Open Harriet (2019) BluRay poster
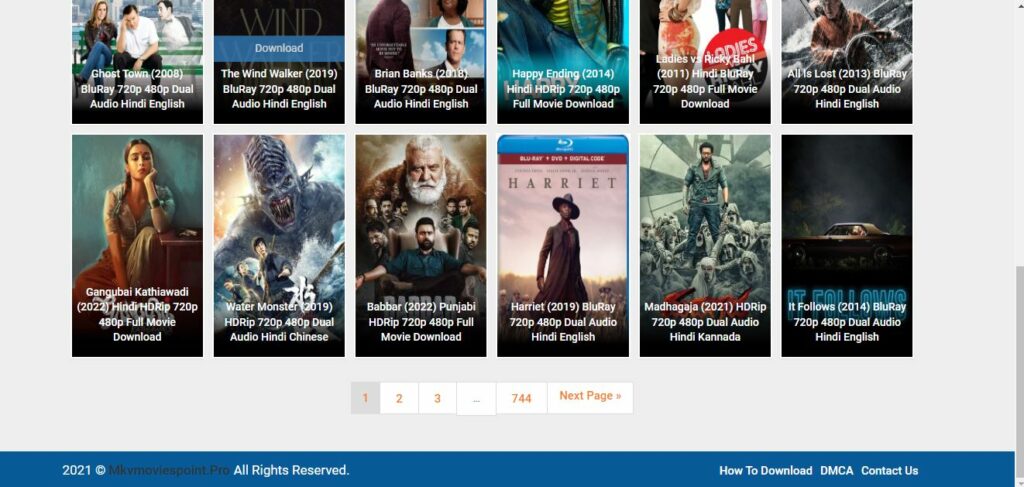1024x487 pixels. point(563,245)
